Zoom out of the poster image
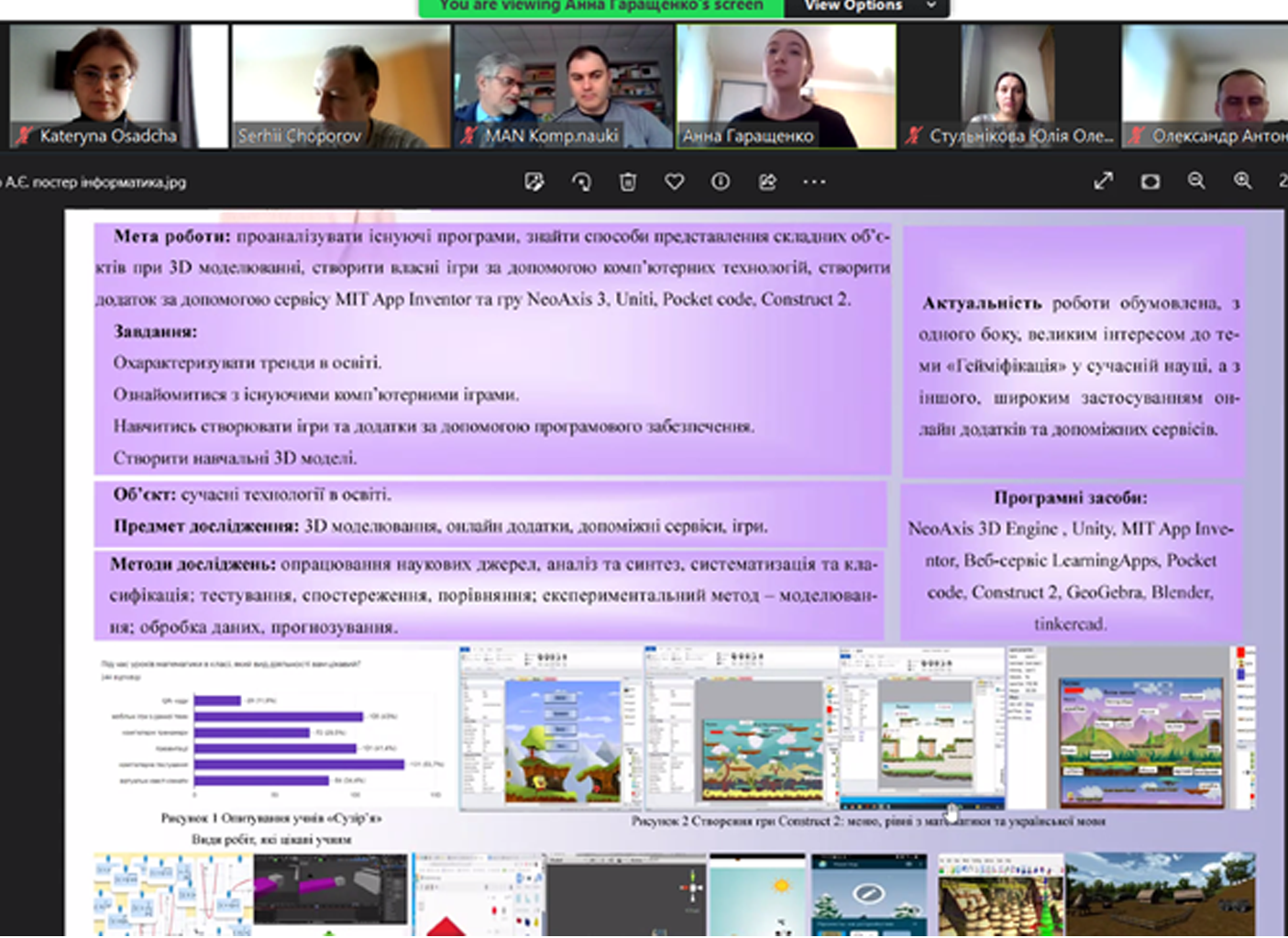Screen dimensions: 1288x938 1196,182
